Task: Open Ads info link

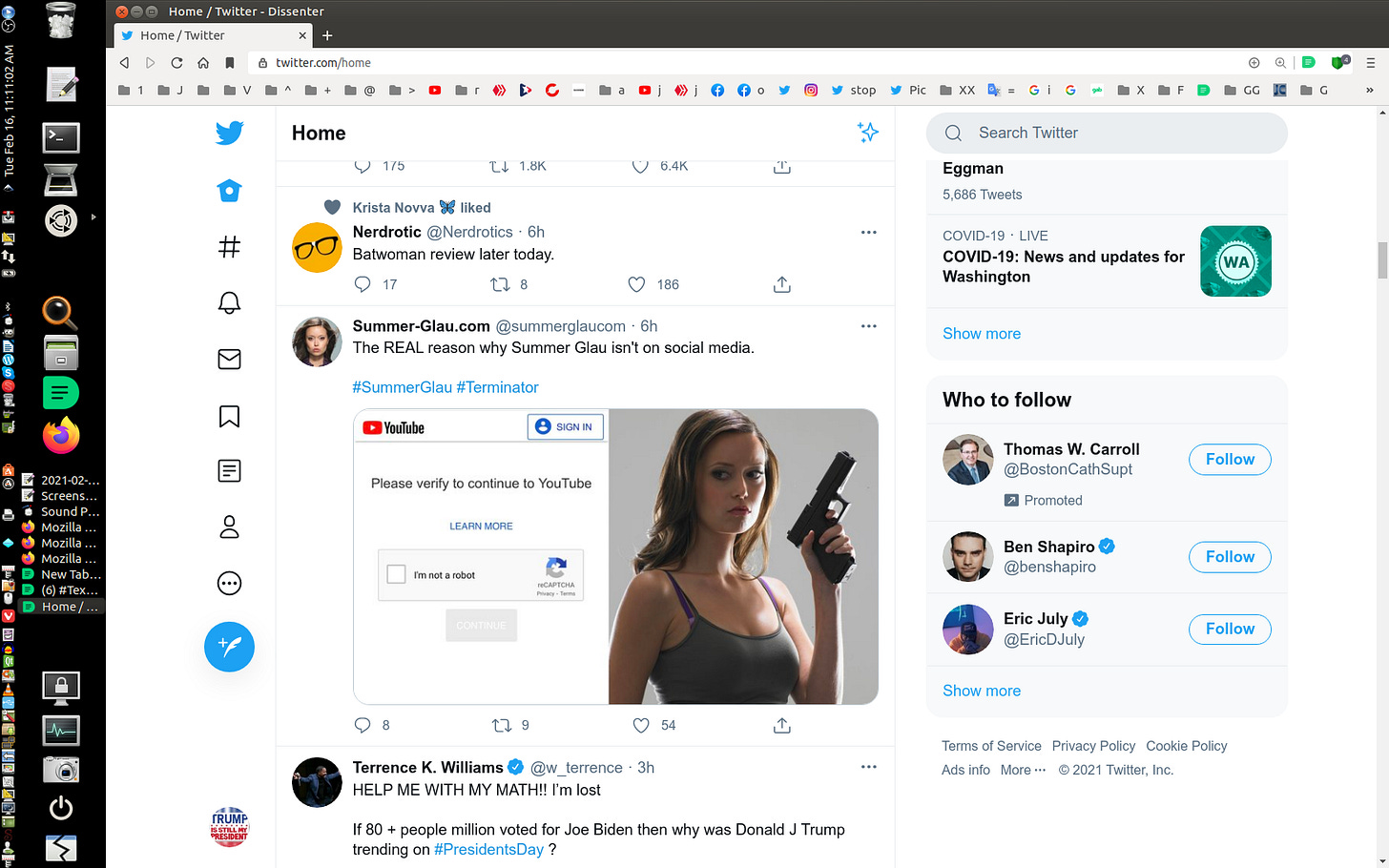Action: click(965, 770)
